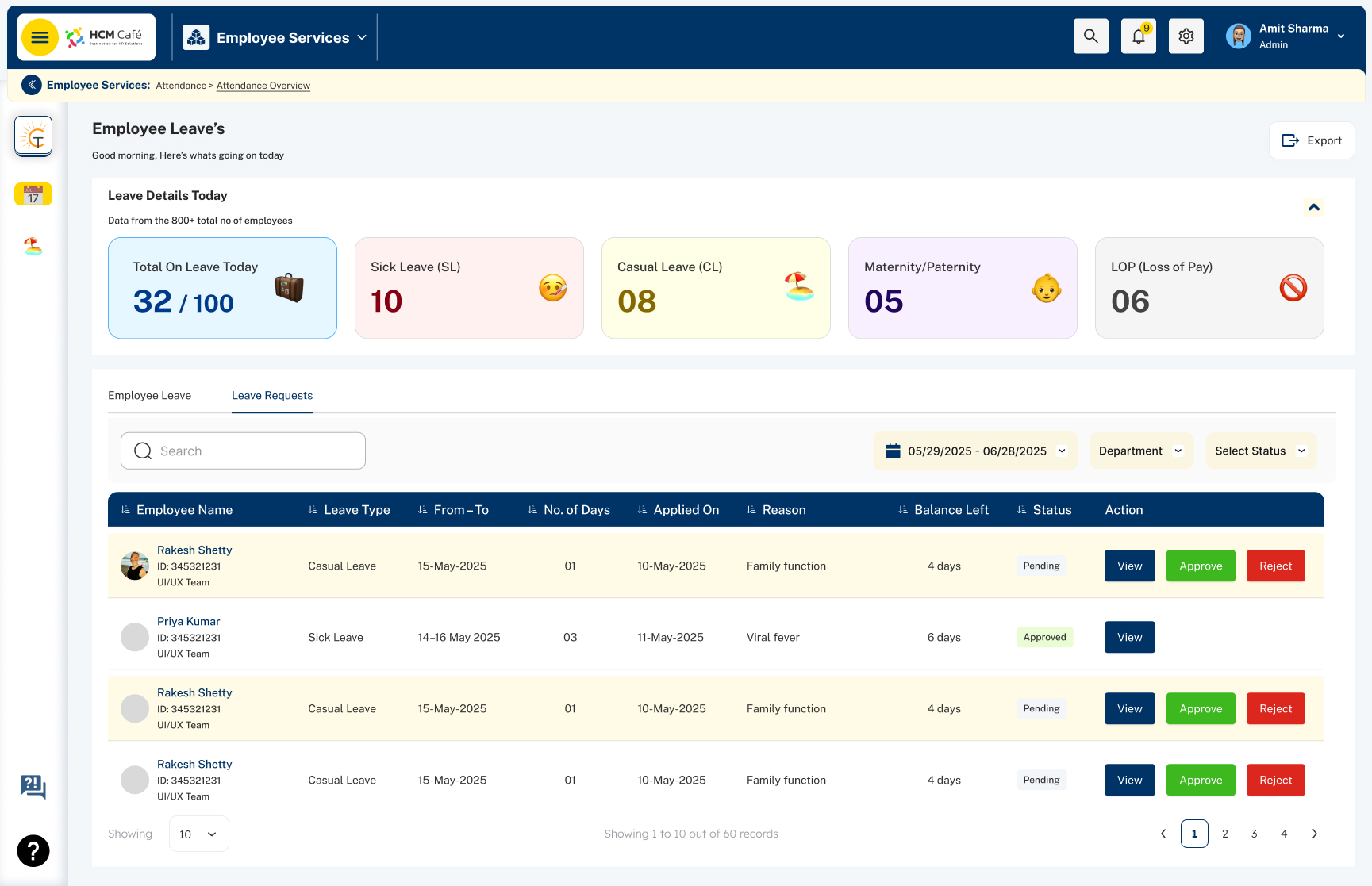Collapse the Leave Details Today section
Image resolution: width=1372 pixels, height=886 pixels.
1314,207
